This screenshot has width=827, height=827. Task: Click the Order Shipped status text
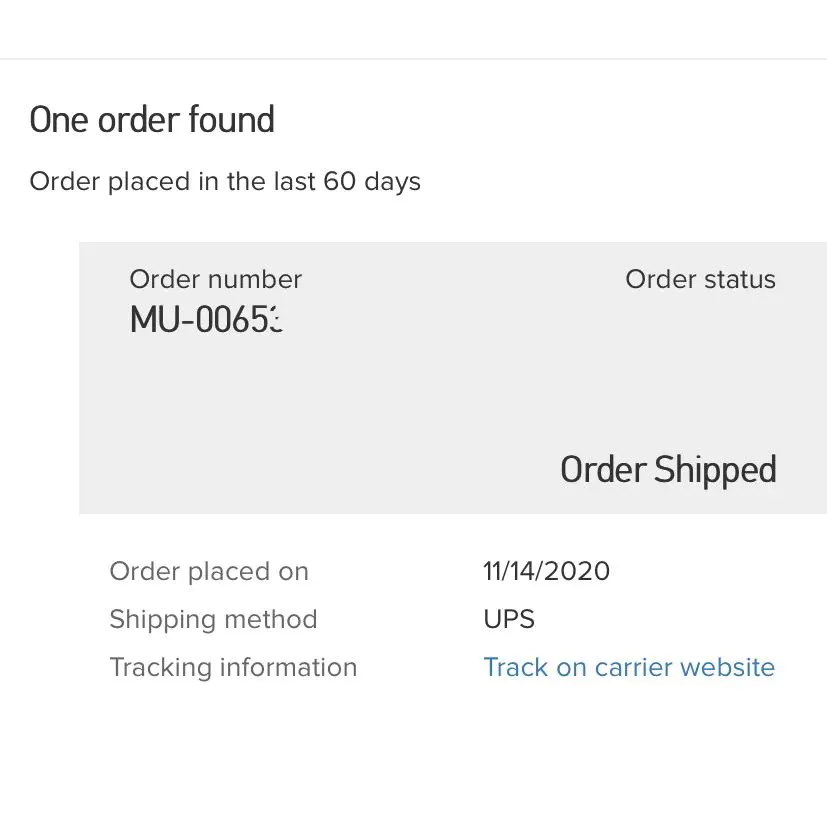(667, 470)
